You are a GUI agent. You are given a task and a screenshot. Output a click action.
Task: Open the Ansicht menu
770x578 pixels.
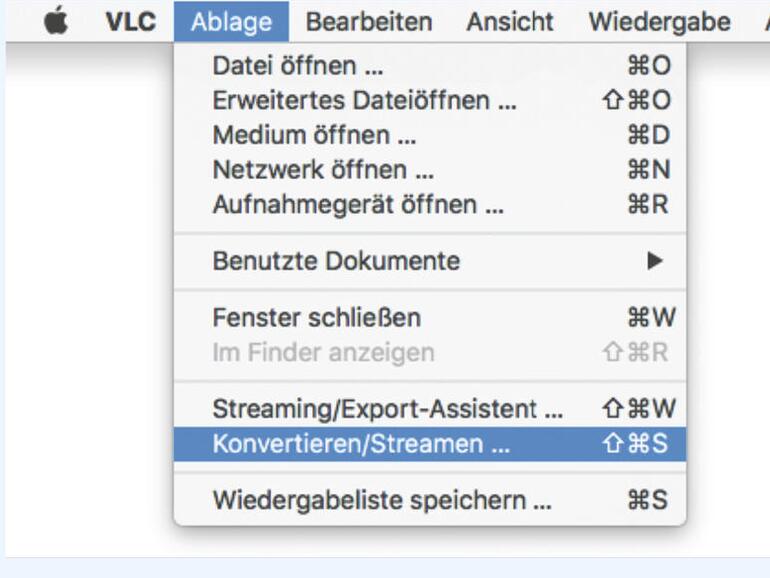tap(510, 21)
